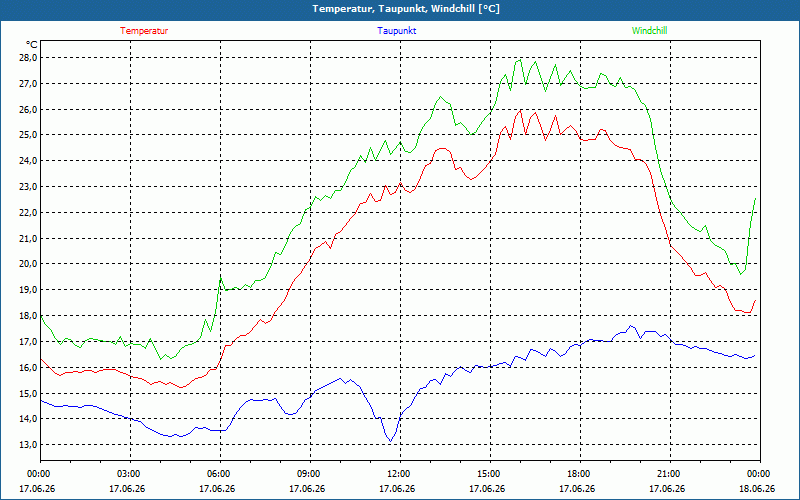Viewport: 800px width, 500px height.
Task: Click the "18.06.26" date label
Action: click(758, 489)
